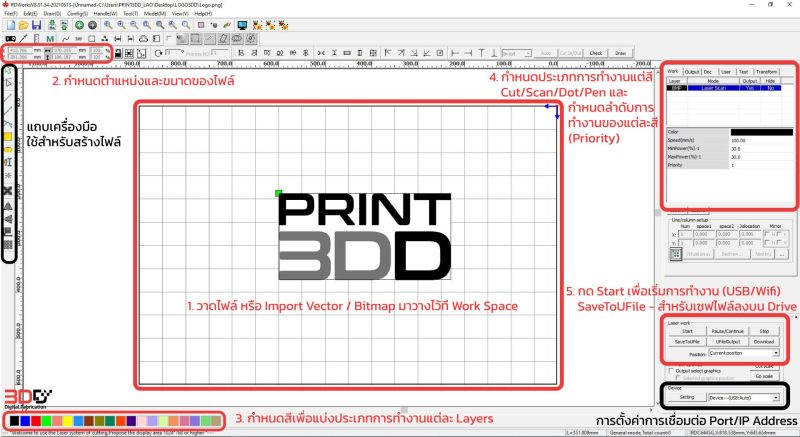The height and width of the screenshot is (437, 800).
Task: Click the green circle plus icon
Action: 80,25
